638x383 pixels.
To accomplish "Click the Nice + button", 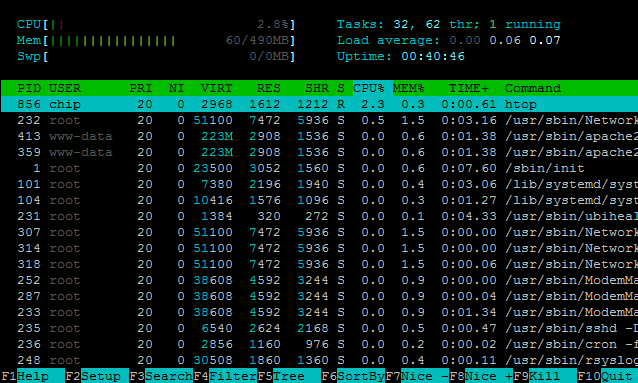I will tap(489, 376).
